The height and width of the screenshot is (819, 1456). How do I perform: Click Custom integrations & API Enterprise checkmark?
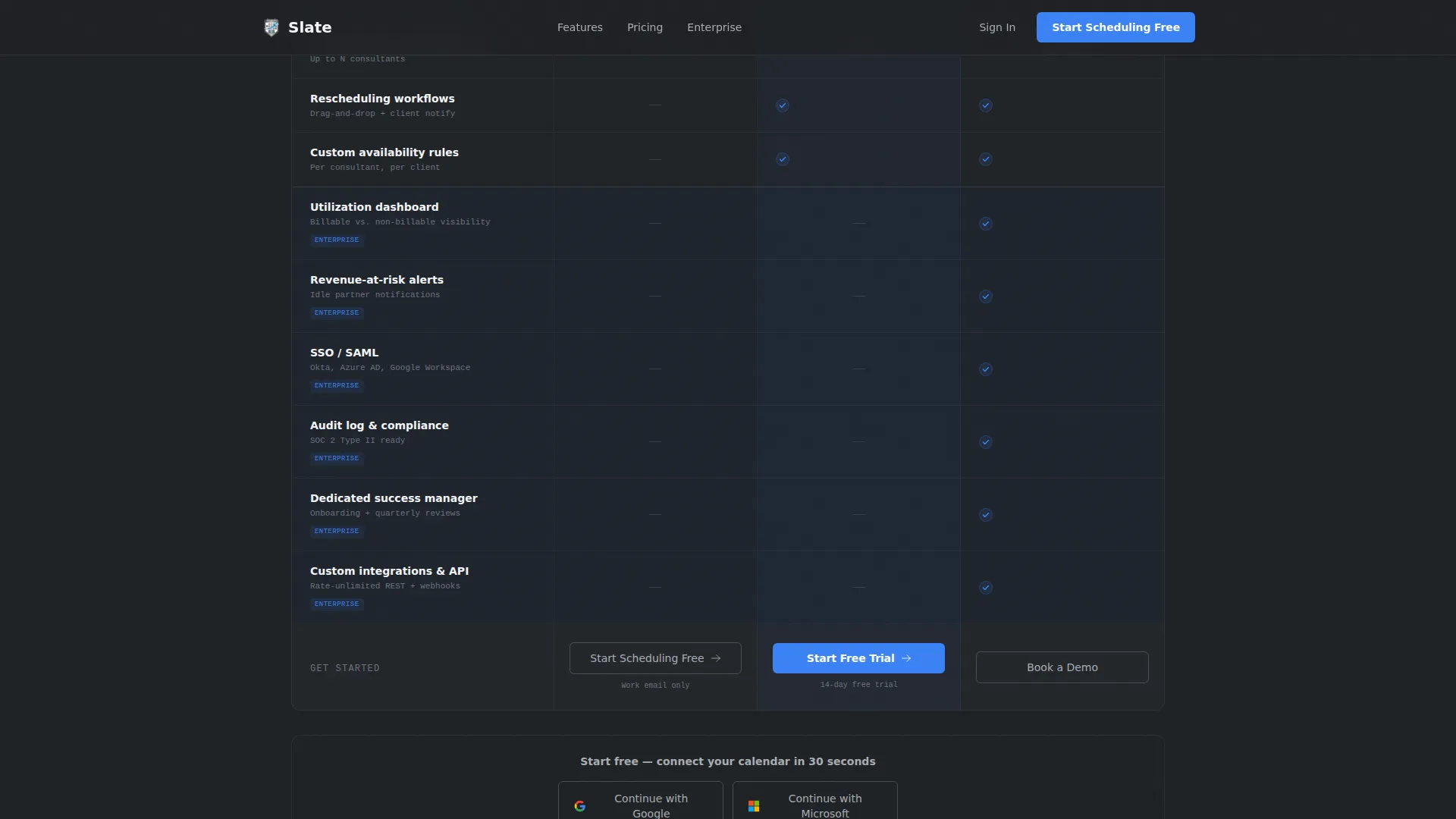point(985,588)
